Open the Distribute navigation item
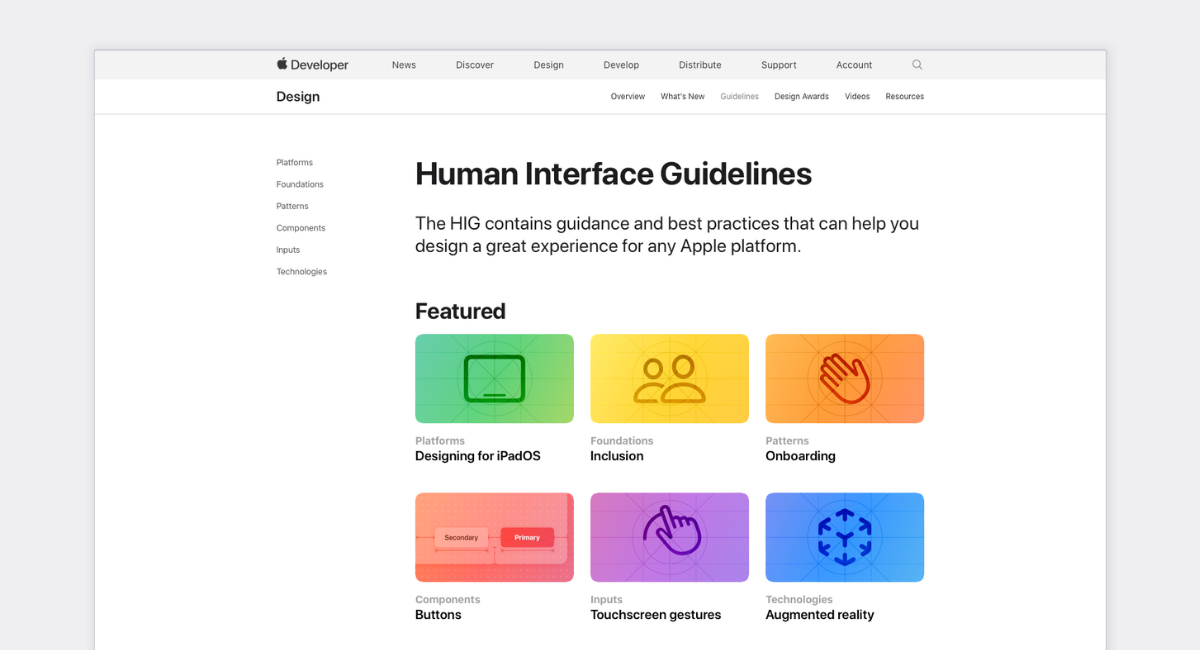Screen dimensions: 1200x650 click(700, 65)
